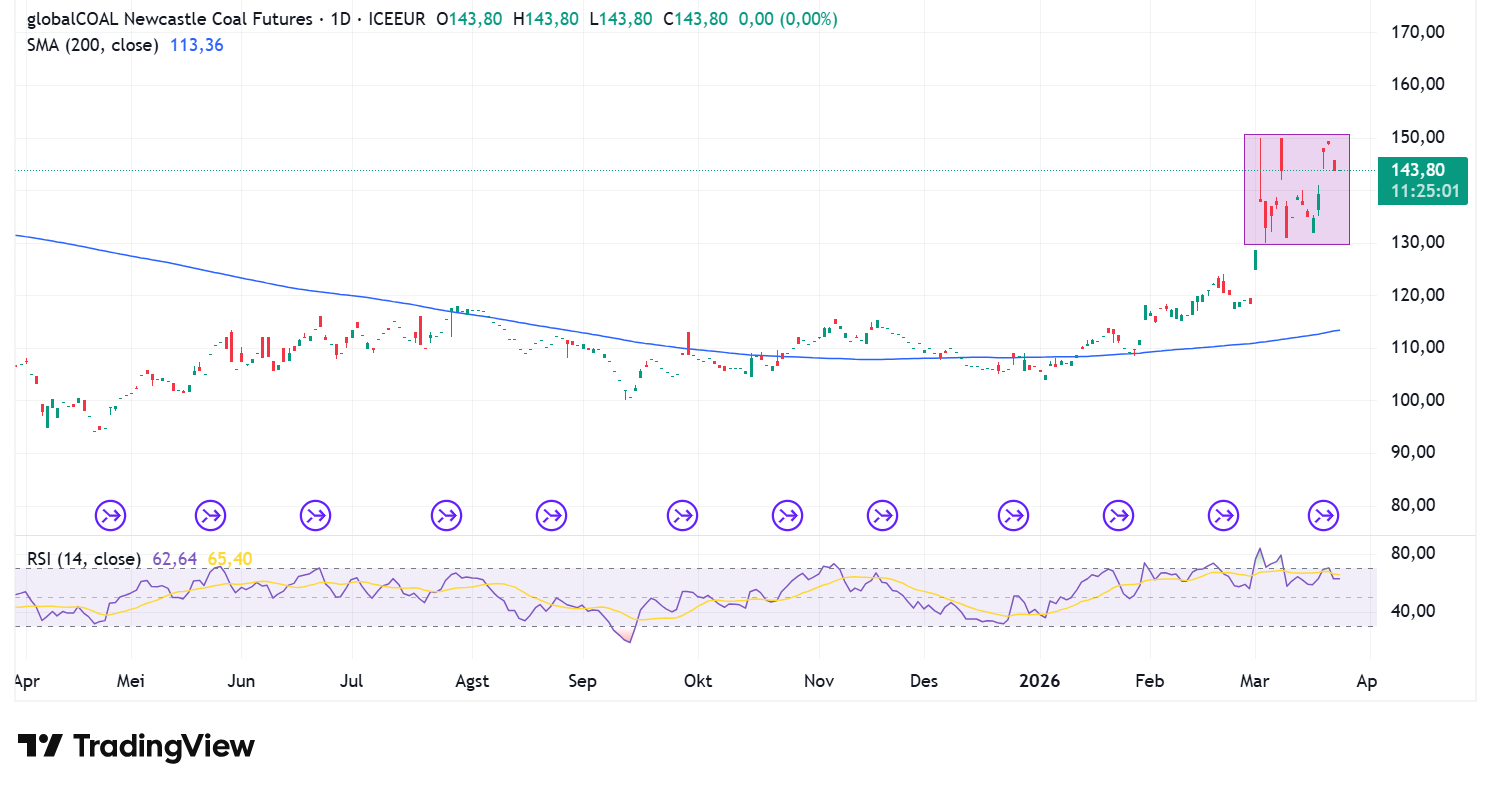1491x791 pixels.
Task: Click the Sep label on the time axis
Action: coord(582,681)
